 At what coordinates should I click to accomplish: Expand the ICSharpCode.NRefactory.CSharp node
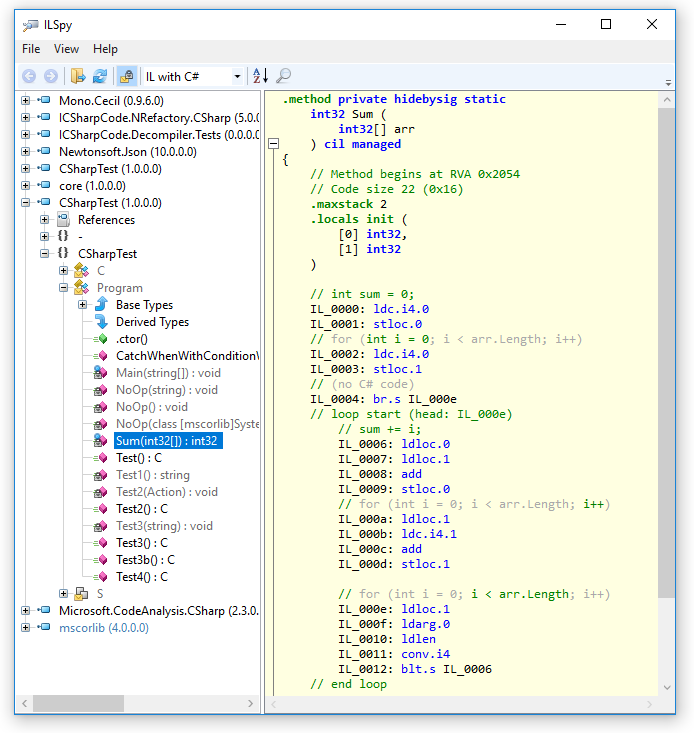pos(26,117)
